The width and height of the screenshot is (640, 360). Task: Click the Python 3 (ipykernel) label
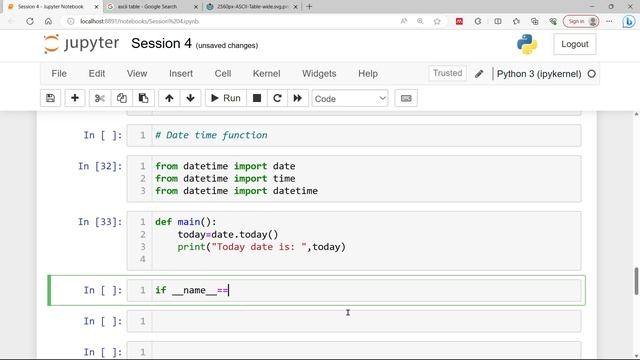pos(539,74)
